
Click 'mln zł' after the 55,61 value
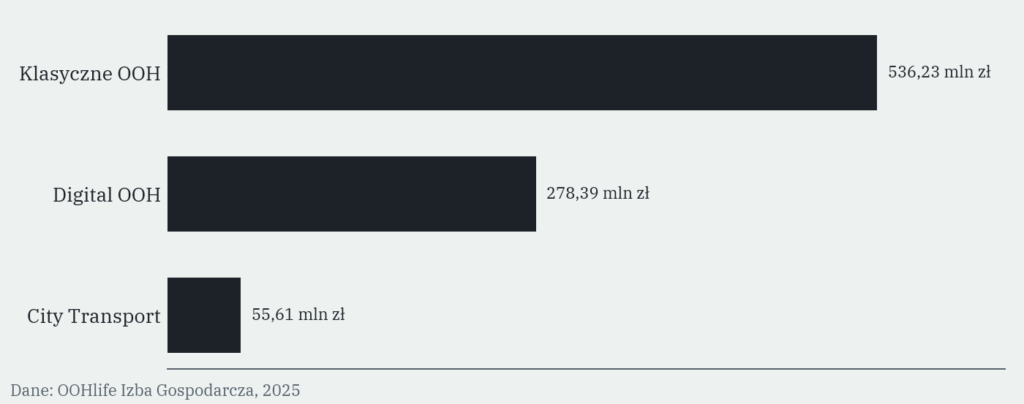[x=321, y=315]
